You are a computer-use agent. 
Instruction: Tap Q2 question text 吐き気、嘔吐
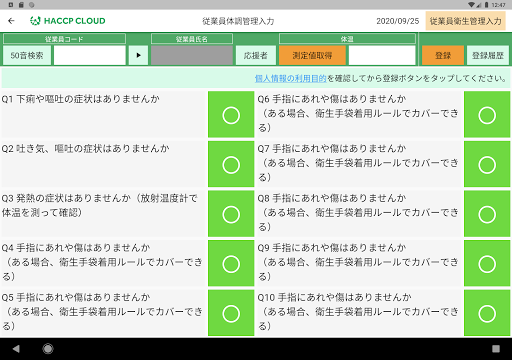pyautogui.click(x=86, y=148)
